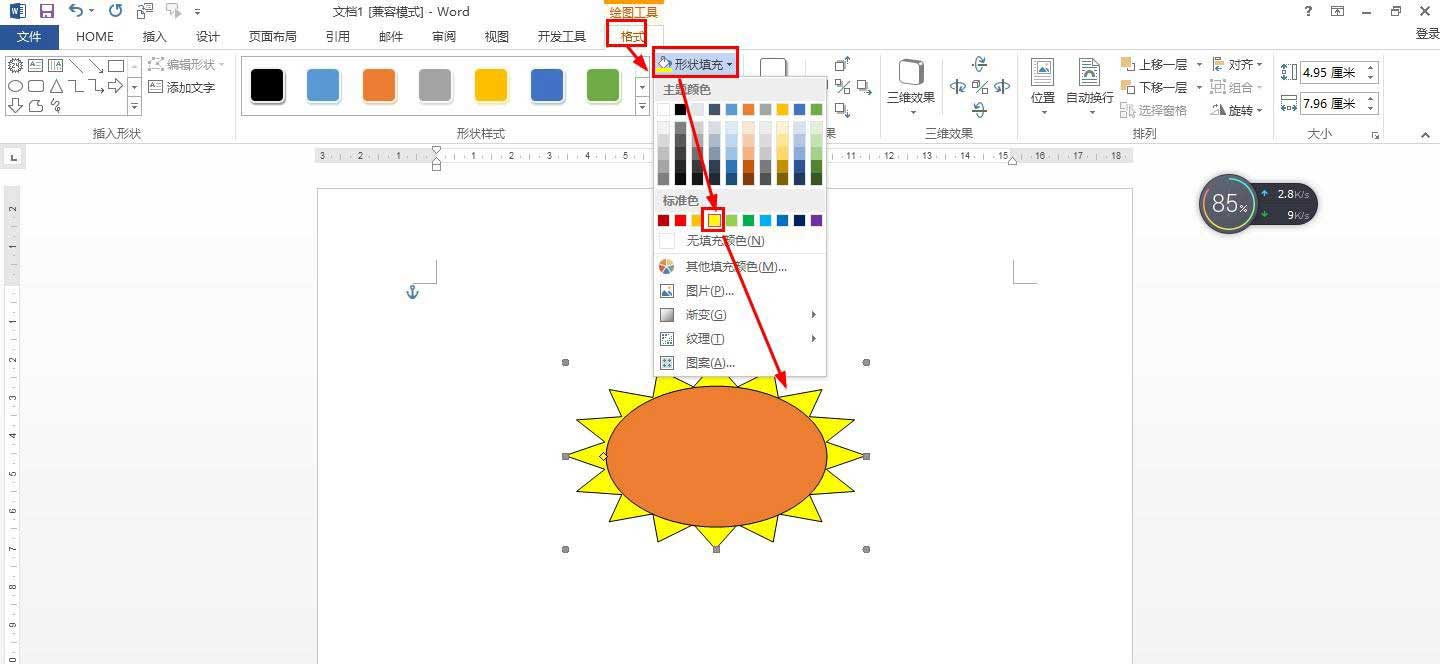Open the 形状填充 shape fill dropdown
Viewport: 1440px width, 664px height.
click(x=695, y=64)
